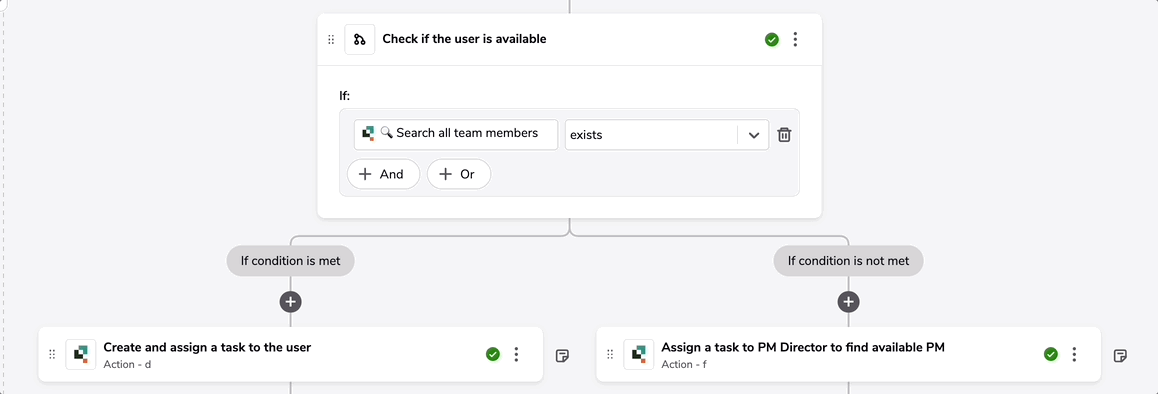
Task: Click the If condition is not met label
Action: tap(849, 261)
